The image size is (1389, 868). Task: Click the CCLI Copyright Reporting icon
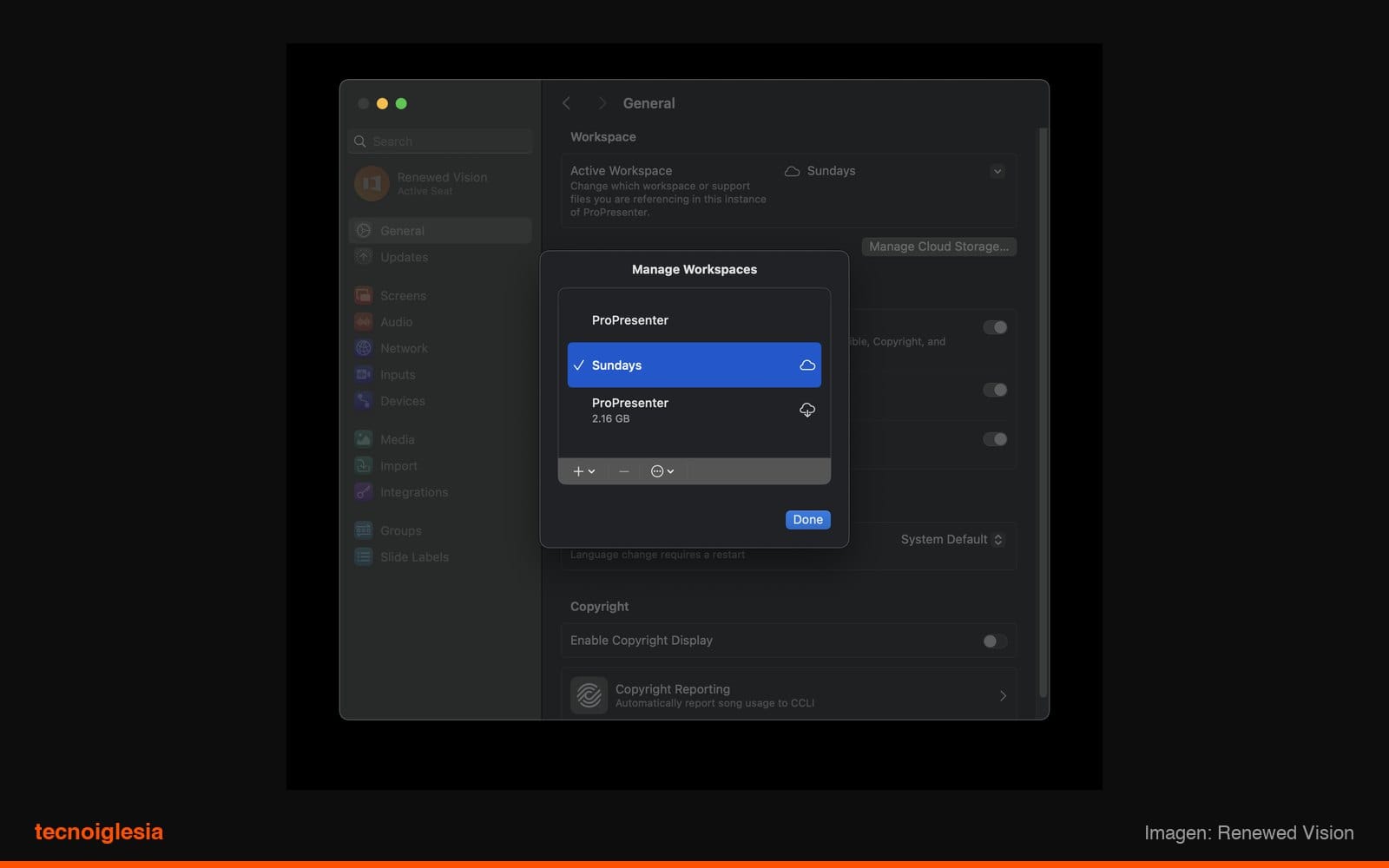(x=589, y=695)
